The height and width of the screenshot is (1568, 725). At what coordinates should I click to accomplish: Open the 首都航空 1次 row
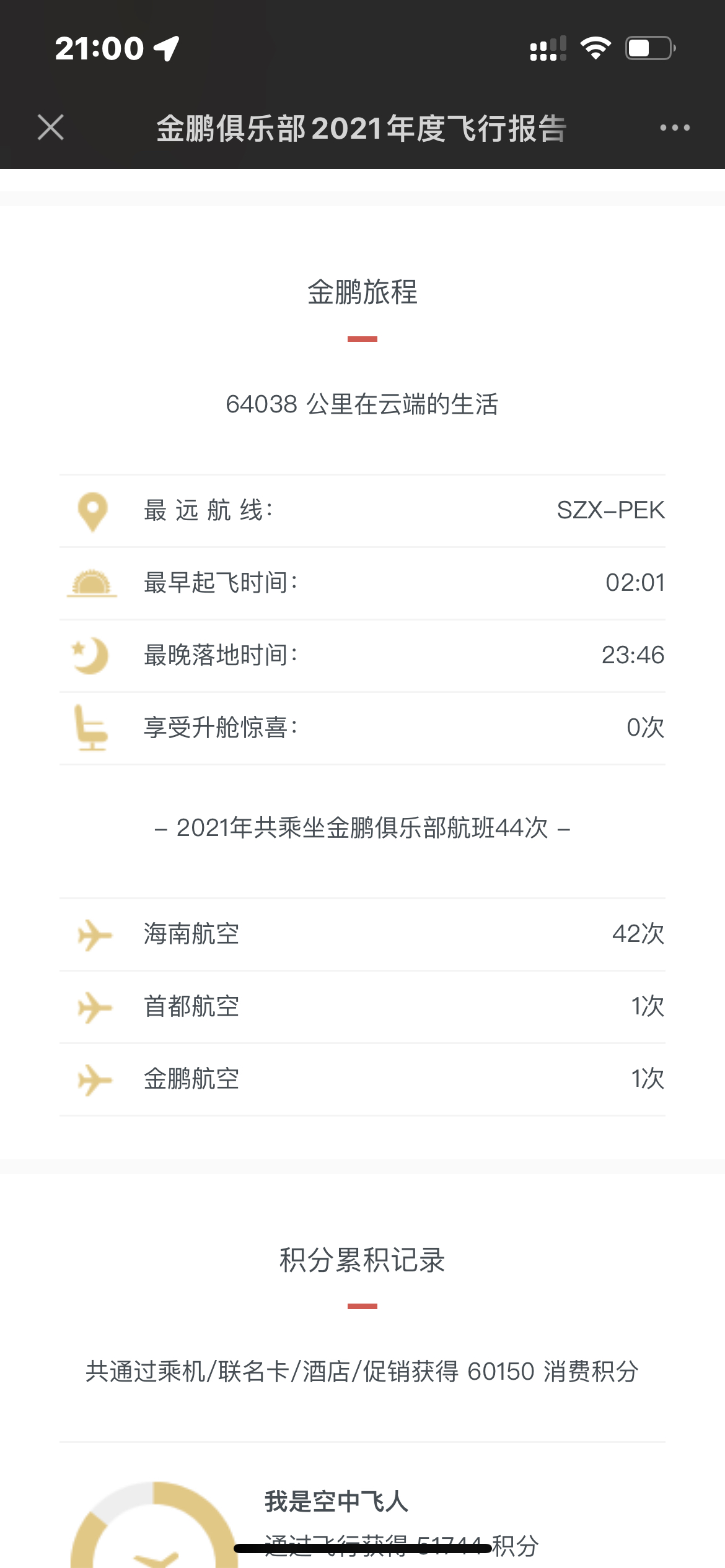pos(362,1007)
